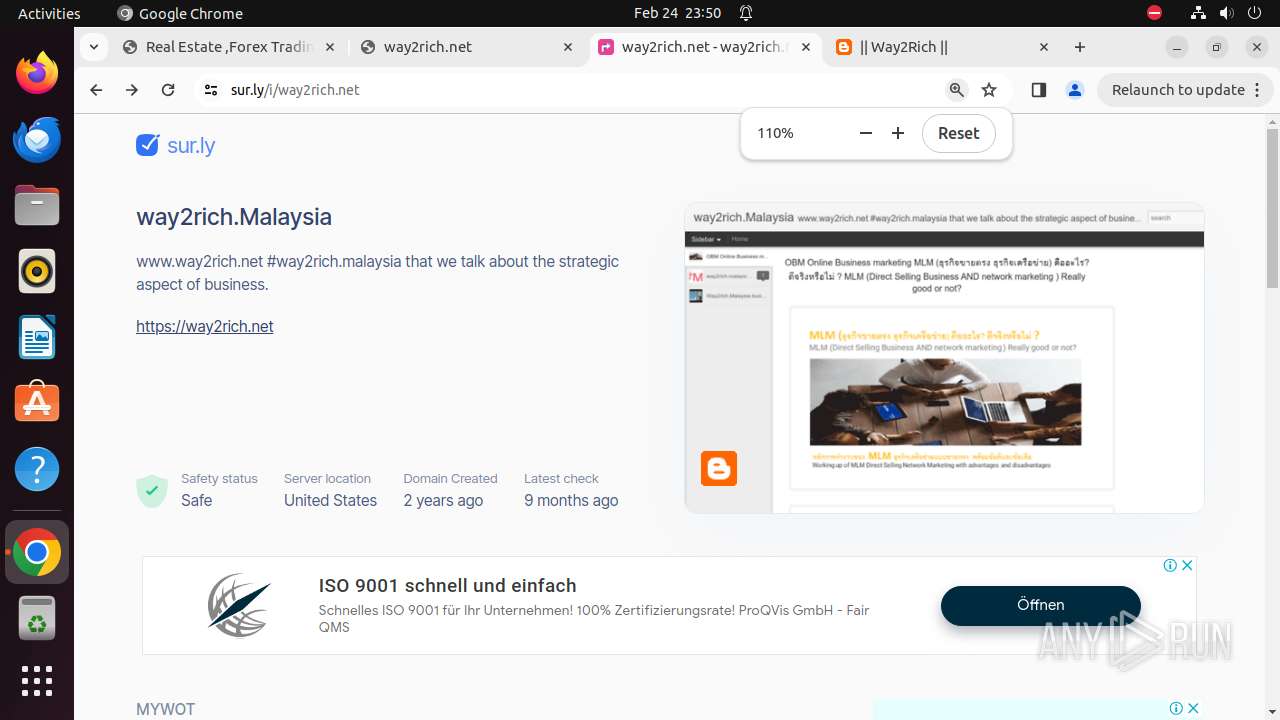Close the || Way2Rich || tab
The width and height of the screenshot is (1280, 720).
tap(1044, 47)
